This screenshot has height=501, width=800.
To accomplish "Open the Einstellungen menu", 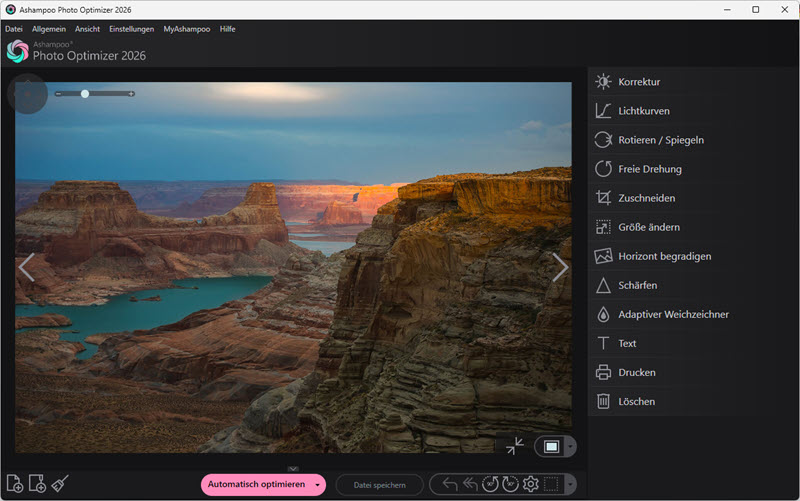I will tap(132, 29).
